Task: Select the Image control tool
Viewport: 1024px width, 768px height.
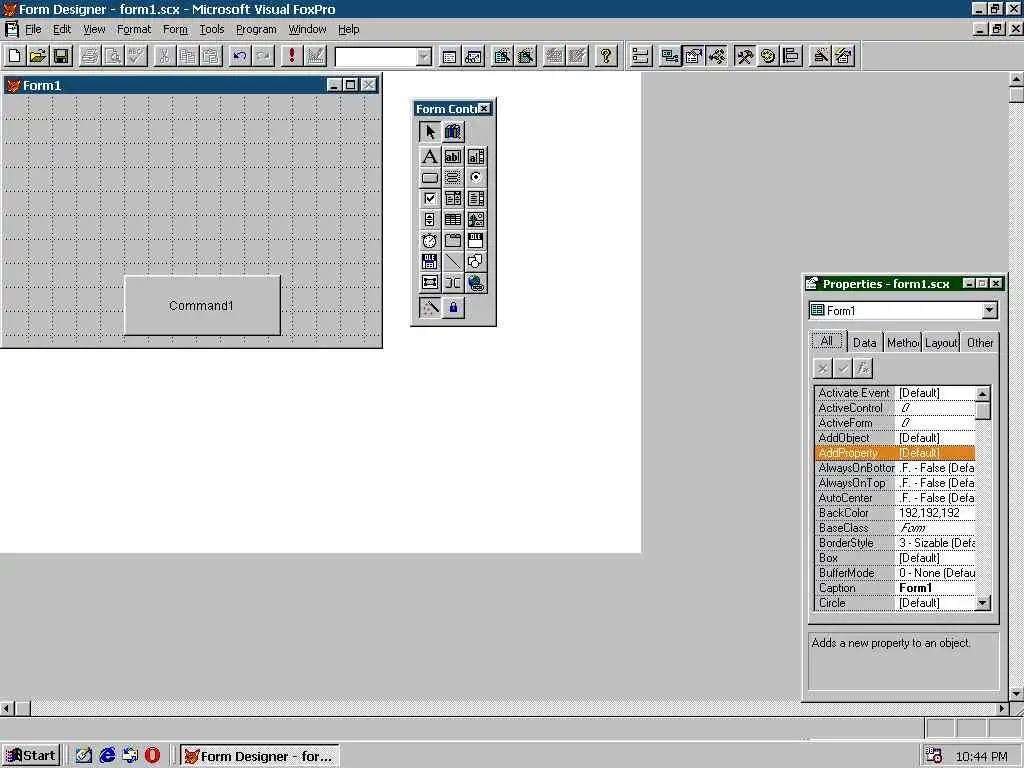Action: 476,219
